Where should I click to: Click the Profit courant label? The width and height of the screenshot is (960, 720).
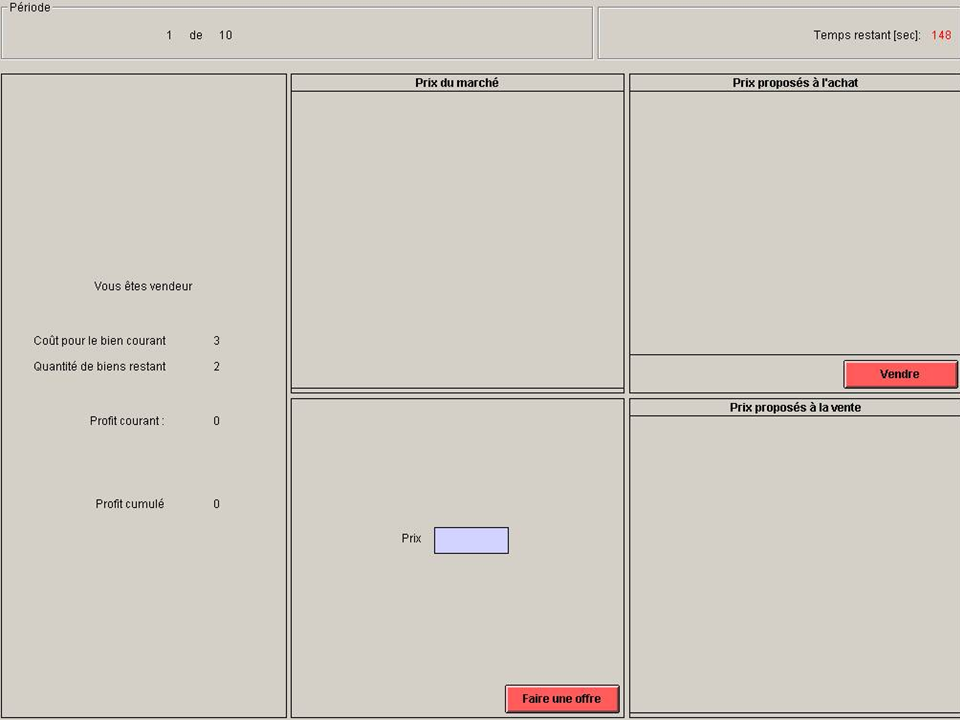[x=127, y=421]
